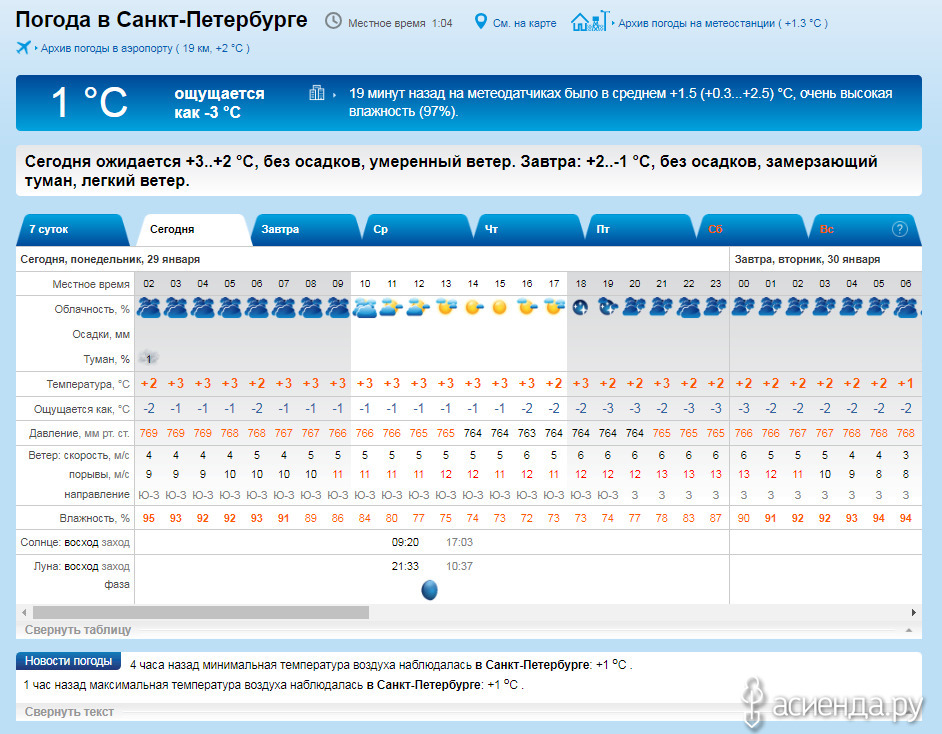Open Архив погоды в аэропорту link
Image resolution: width=942 pixels, height=734 pixels.
[145, 48]
